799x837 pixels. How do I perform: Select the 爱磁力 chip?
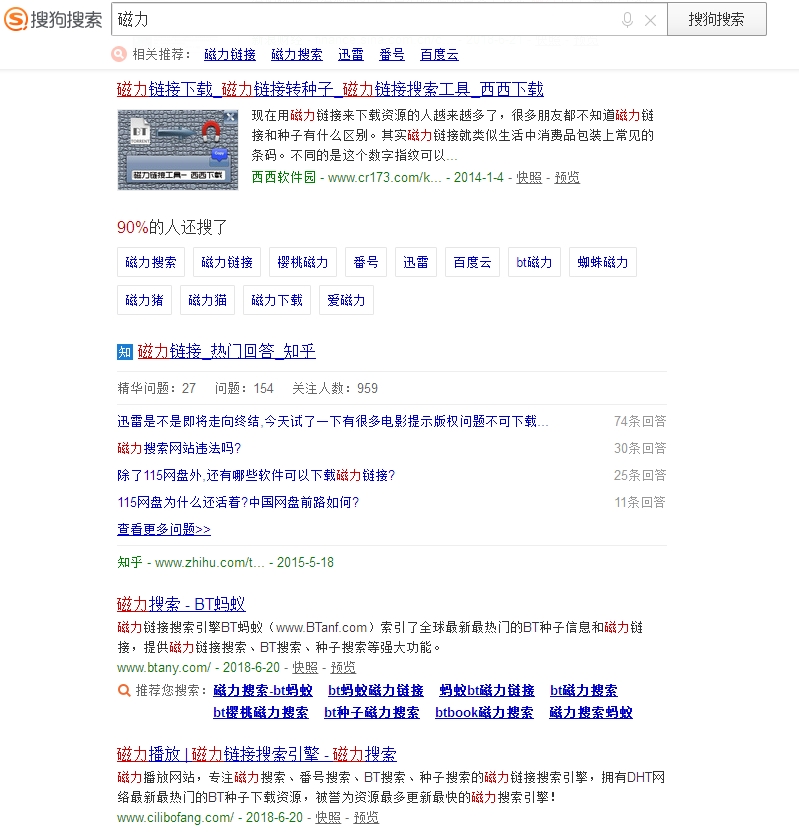346,301
